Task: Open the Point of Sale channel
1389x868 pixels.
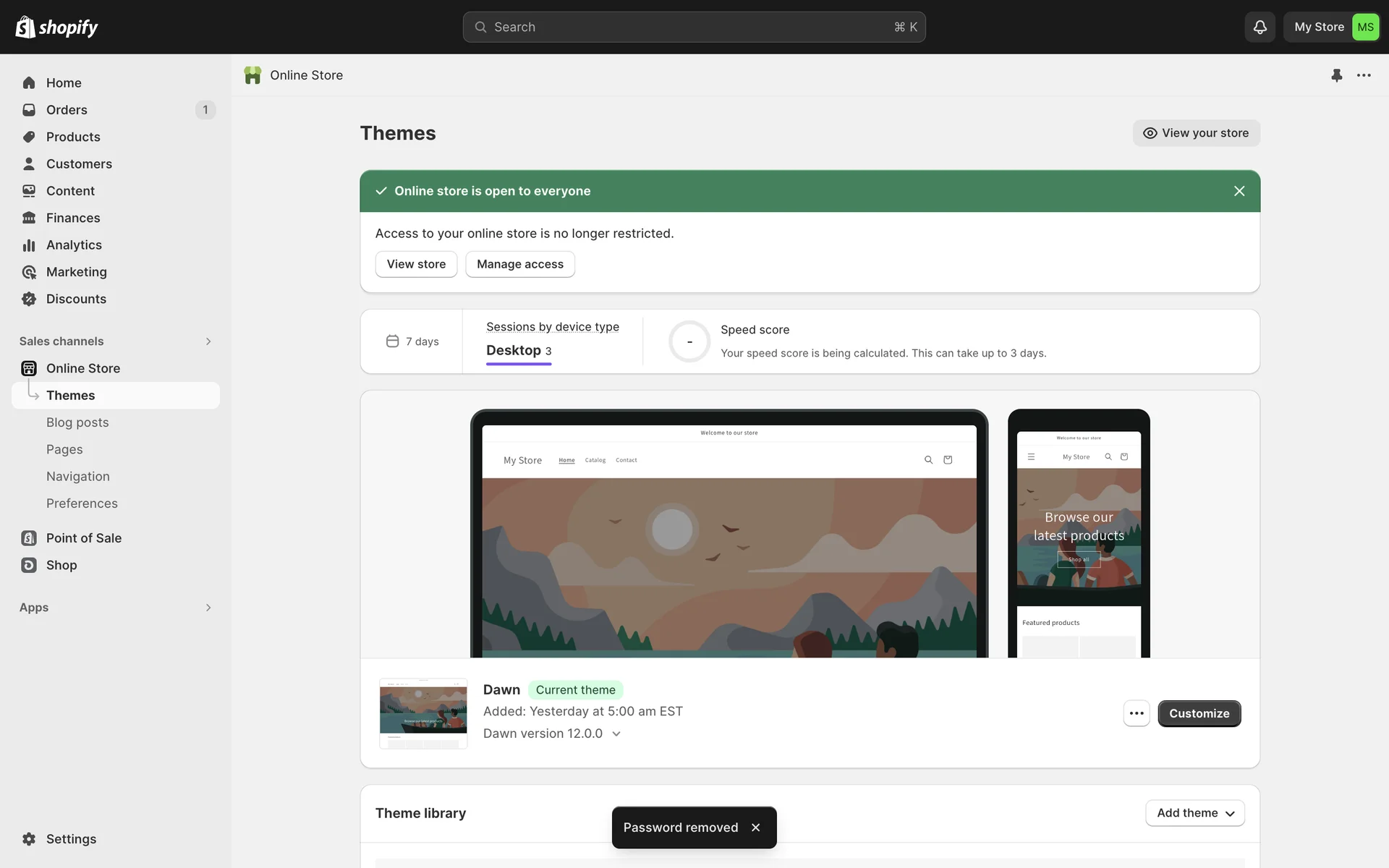Action: [83, 538]
